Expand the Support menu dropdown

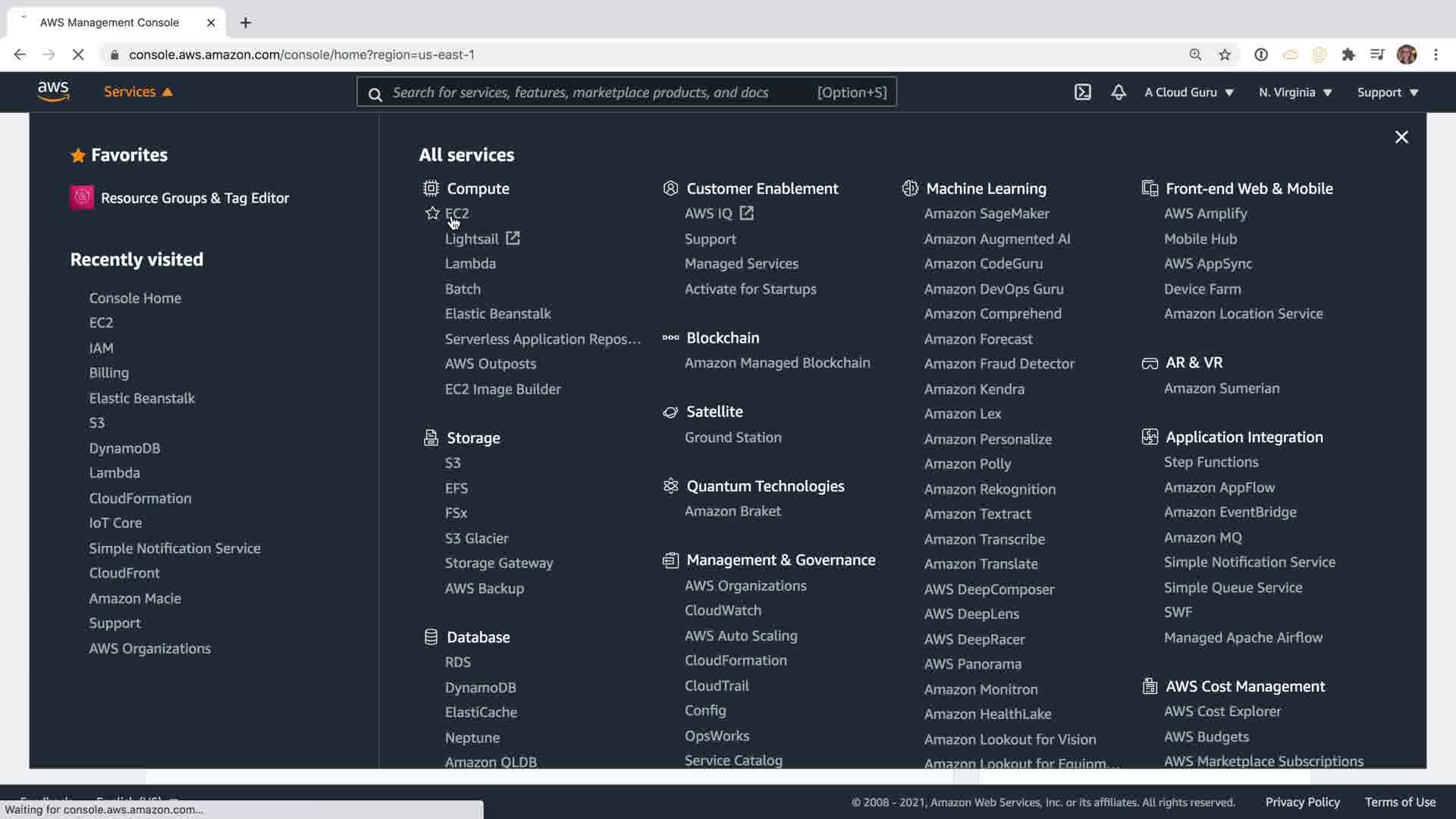pos(1387,92)
